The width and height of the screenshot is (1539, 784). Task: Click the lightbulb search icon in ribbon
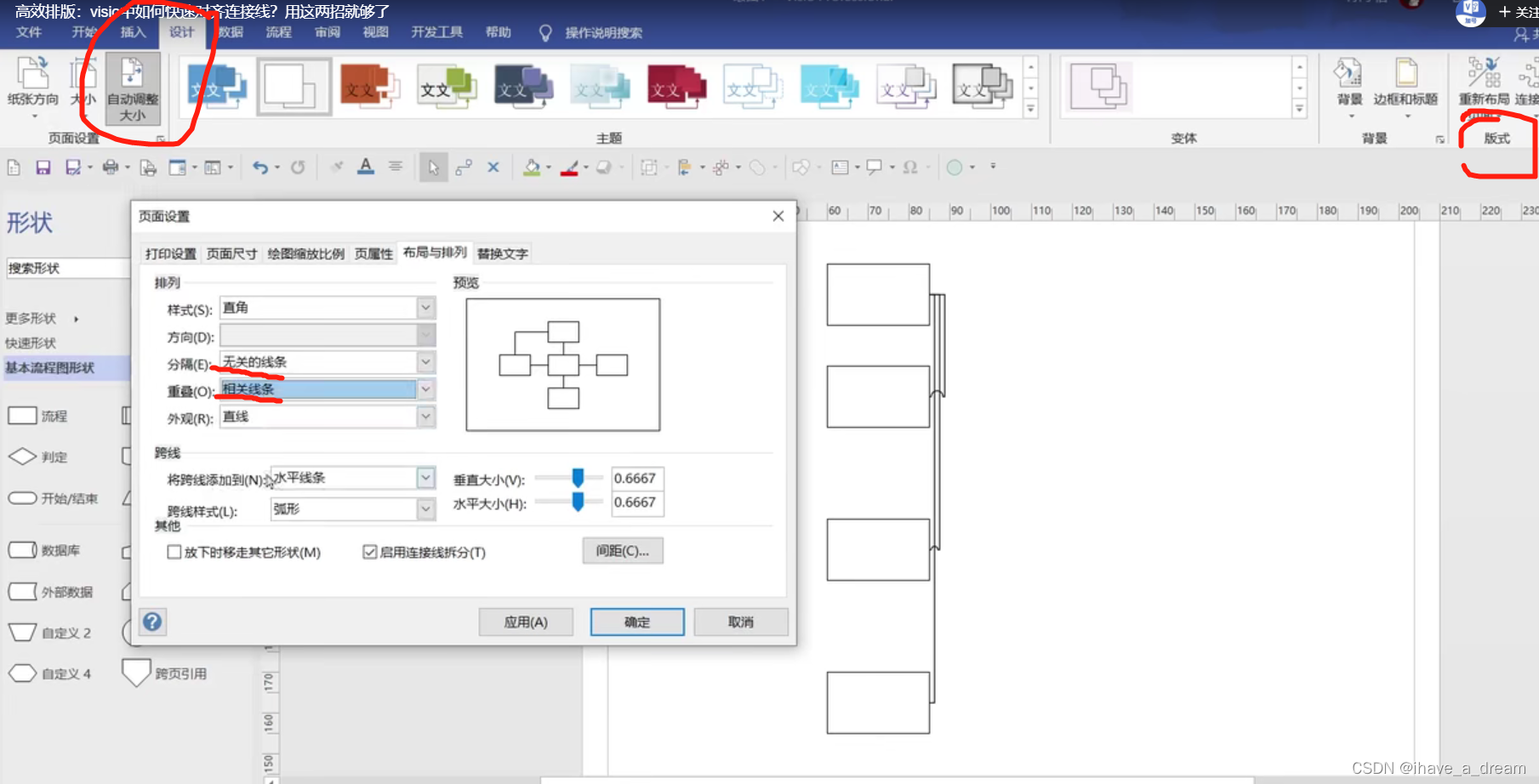[545, 32]
